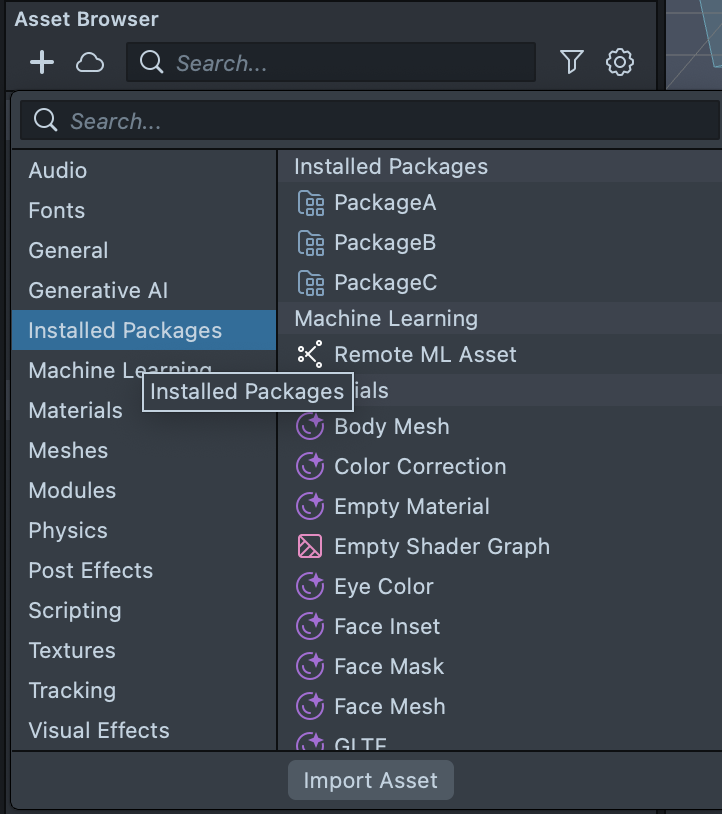Click the Body Mesh material icon
This screenshot has width=722, height=814.
click(311, 426)
